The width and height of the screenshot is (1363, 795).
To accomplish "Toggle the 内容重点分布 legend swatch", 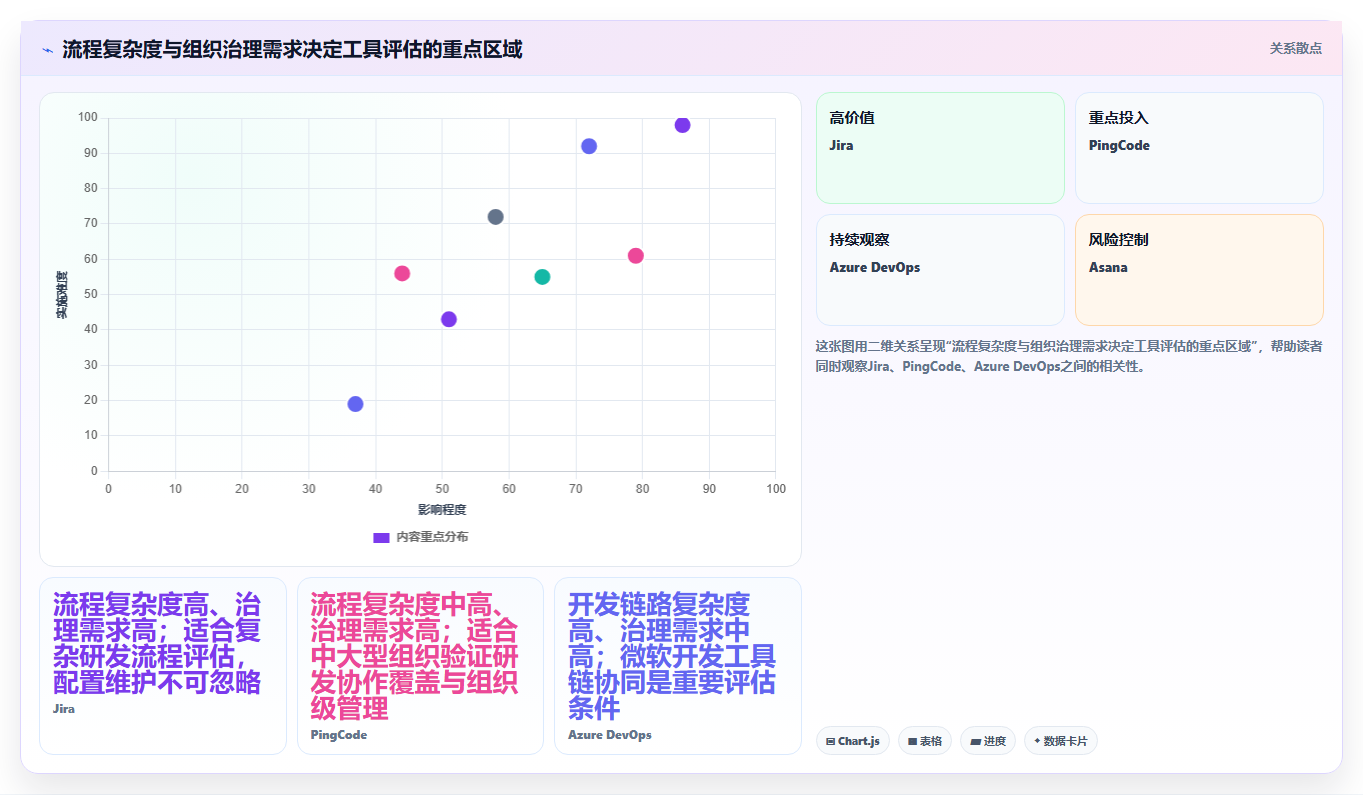I will pyautogui.click(x=381, y=537).
